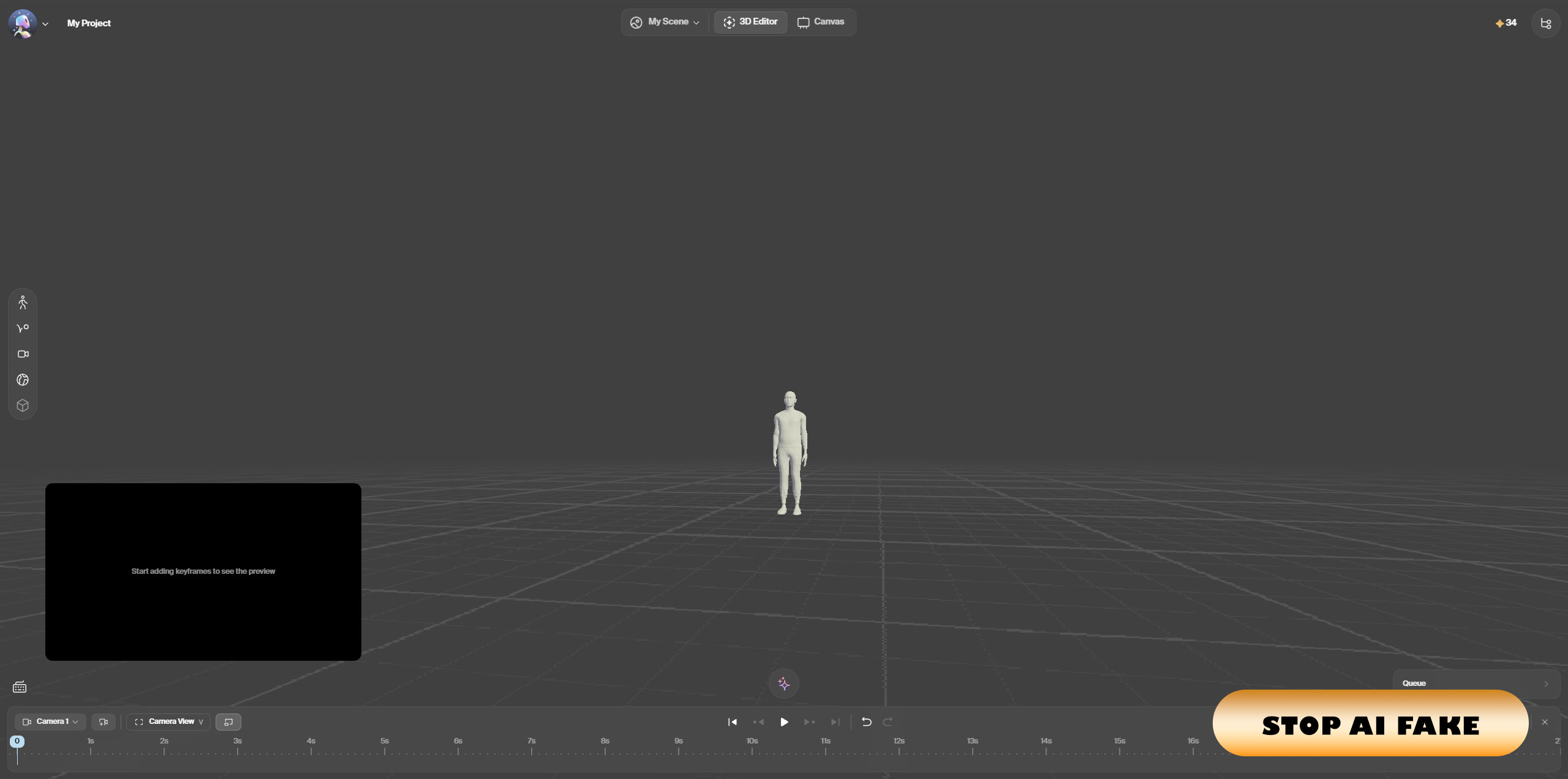Redo the last undone action
The width and height of the screenshot is (1568, 779).
(888, 722)
